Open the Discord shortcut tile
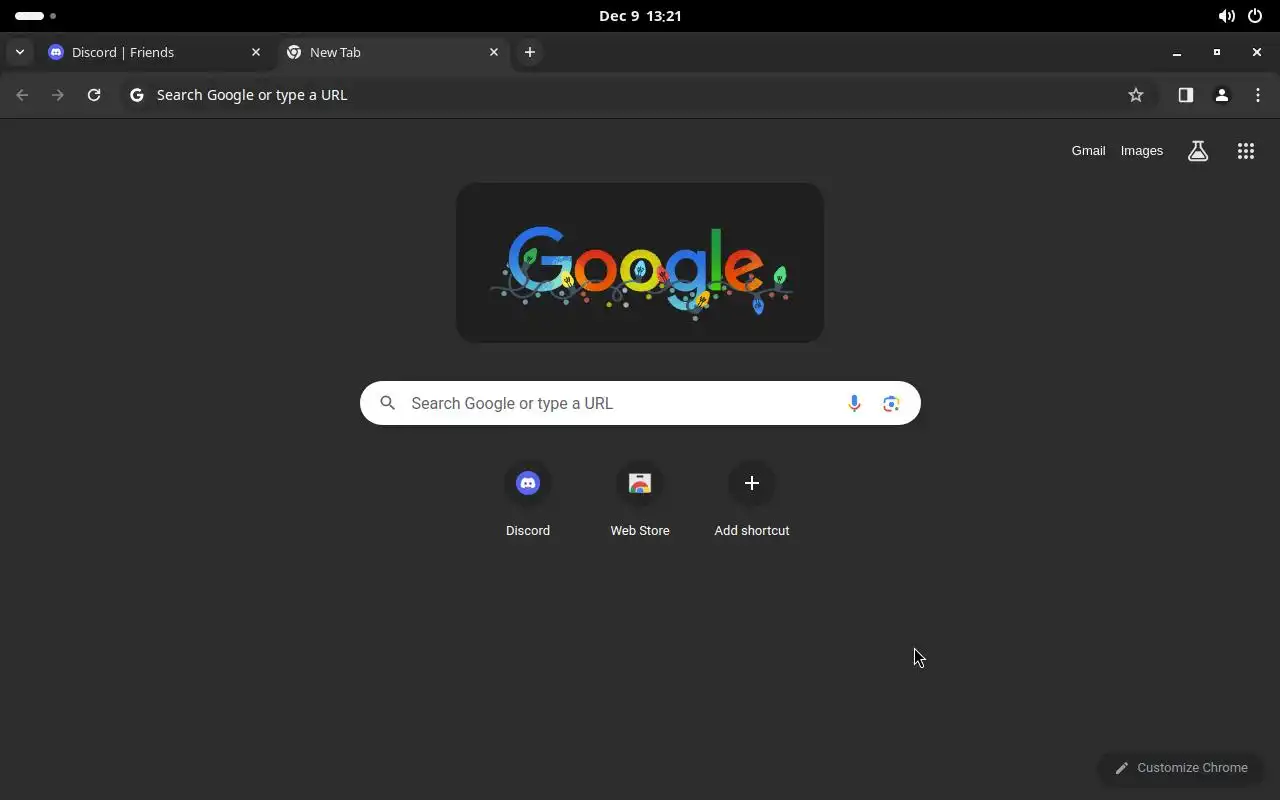Viewport: 1280px width, 800px height. (x=528, y=501)
